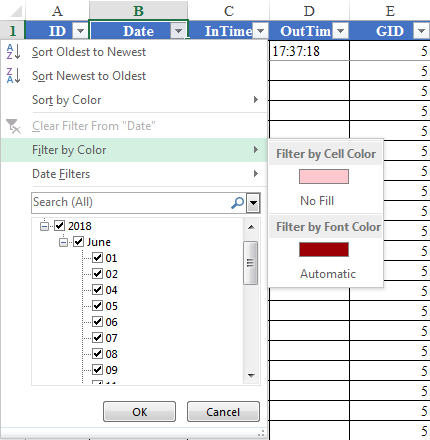Uncheck day 01 checkbox
Viewport: 430px width, 440px height.
point(97,258)
